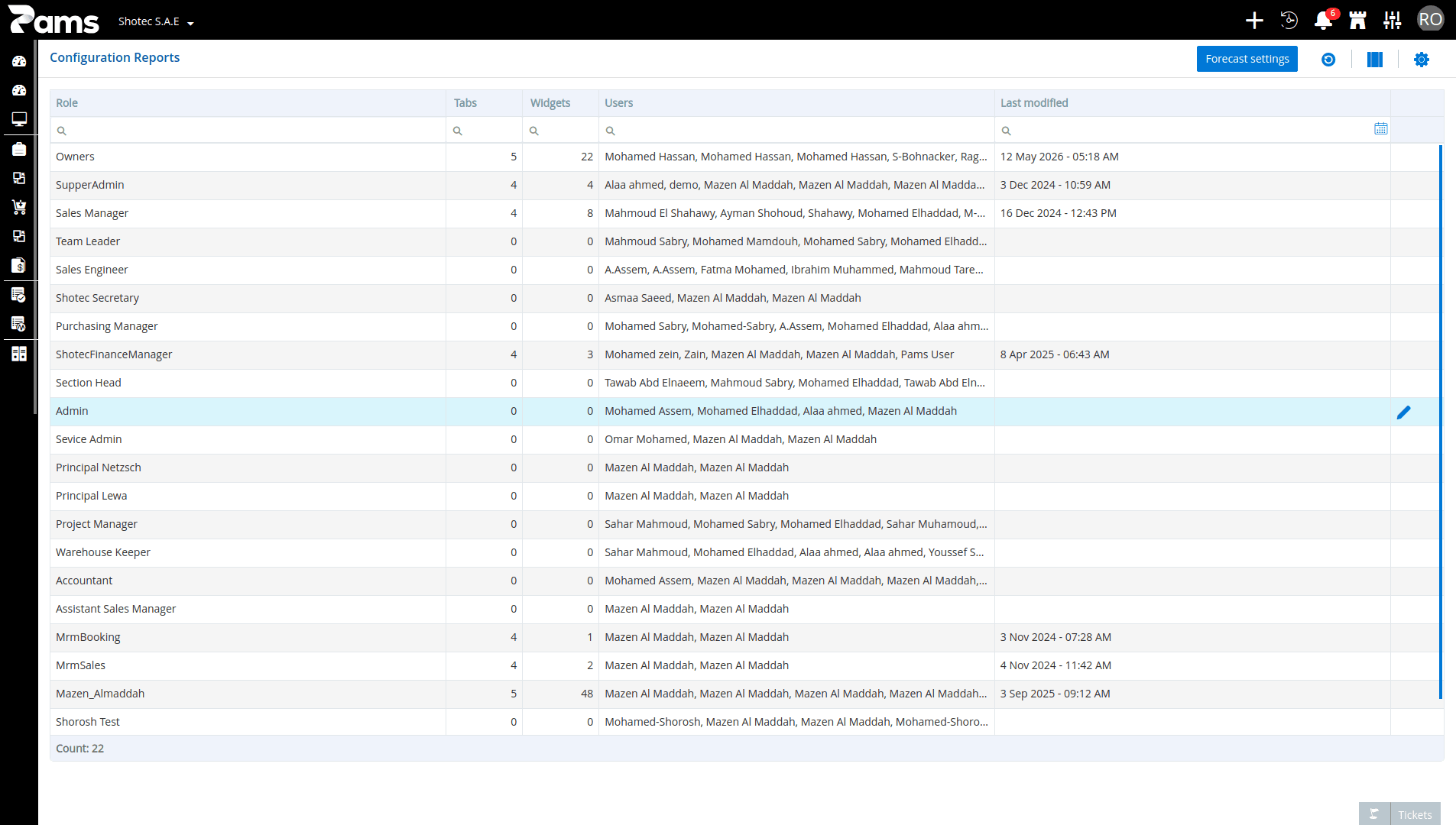
Task: Focus the Widgets column filter field
Action: click(x=561, y=130)
